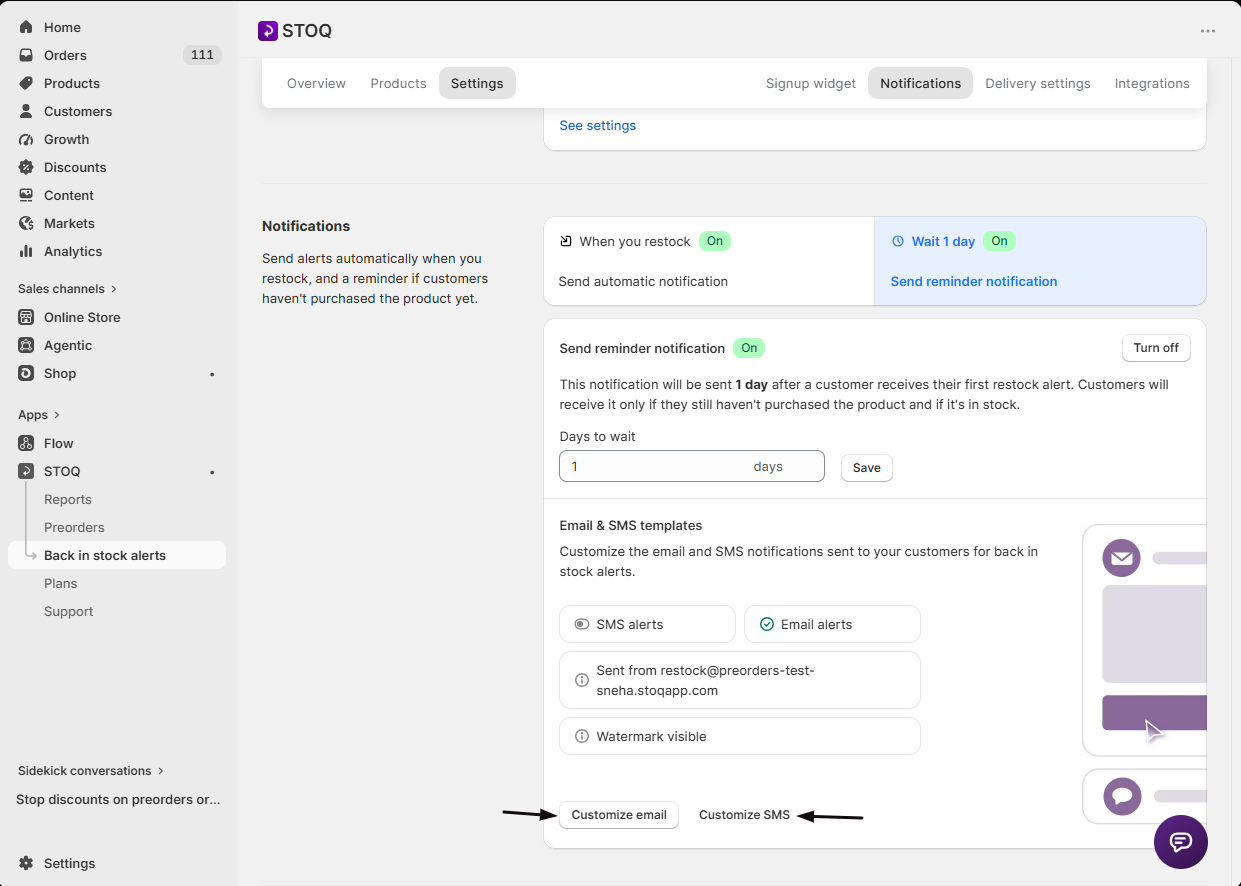Screen dimensions: 1241x886
Task: Open Delivery settings tab
Action: point(1038,83)
